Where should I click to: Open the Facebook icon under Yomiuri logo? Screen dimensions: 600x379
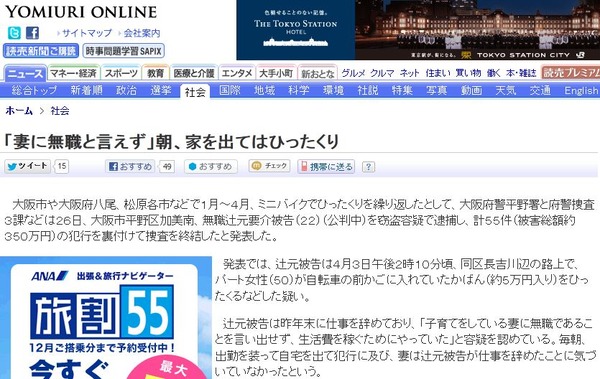click(x=33, y=33)
